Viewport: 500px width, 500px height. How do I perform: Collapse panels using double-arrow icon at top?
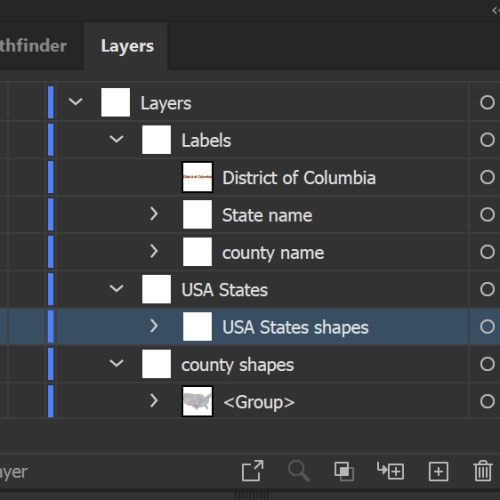495,10
